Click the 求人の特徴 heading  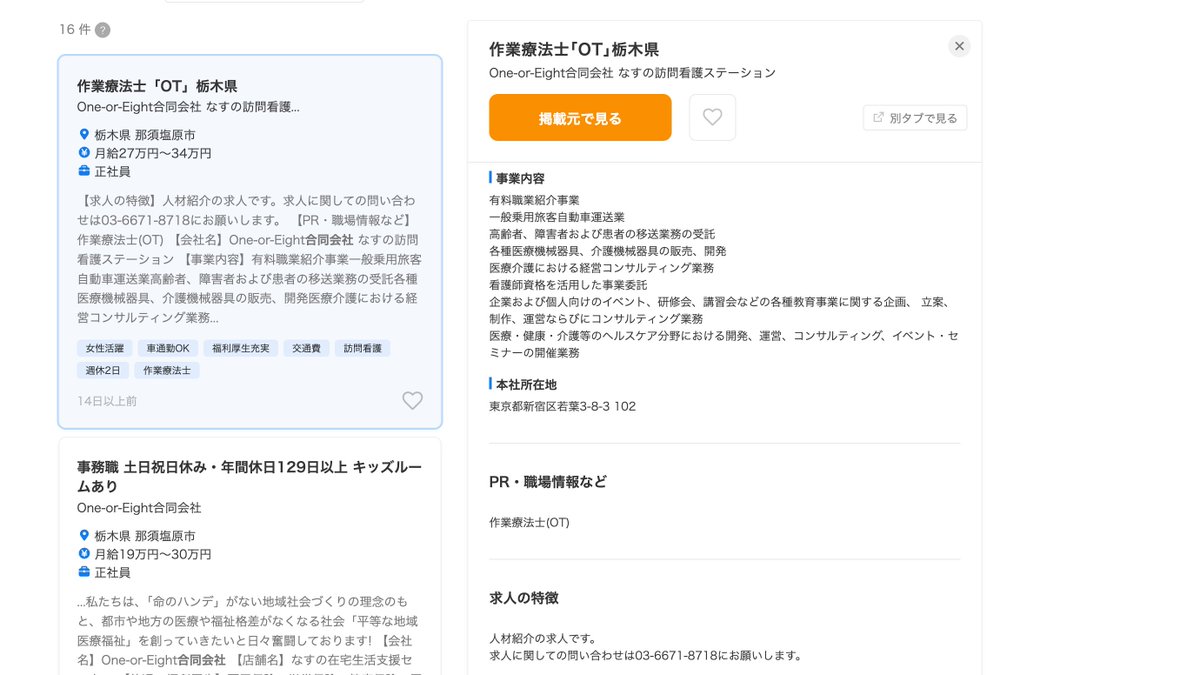point(524,597)
